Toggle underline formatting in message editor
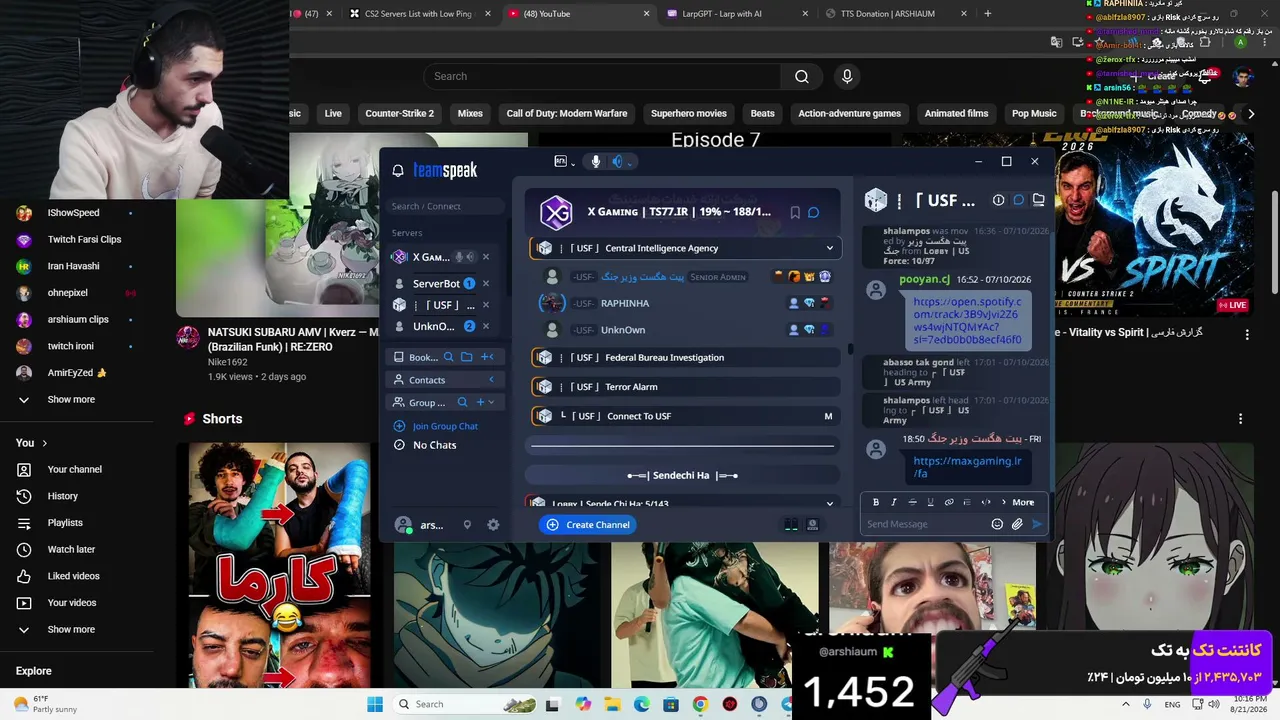Viewport: 1280px width, 720px height. point(930,502)
